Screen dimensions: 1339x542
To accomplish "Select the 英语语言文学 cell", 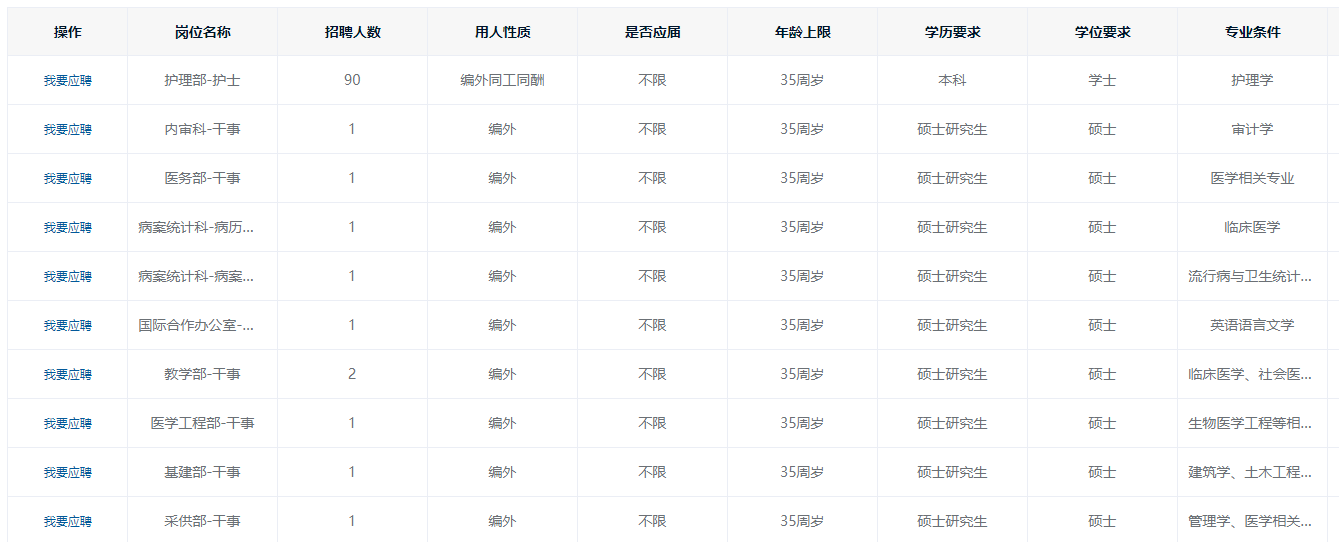I will pos(1252,325).
